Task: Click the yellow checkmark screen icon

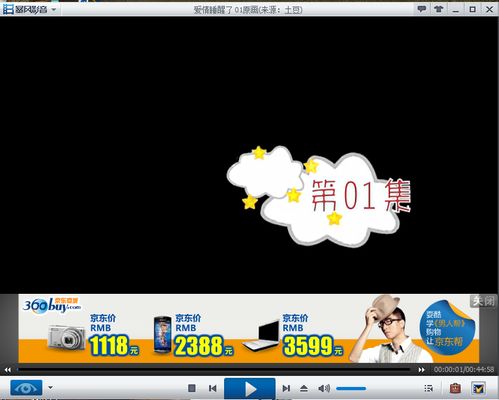Action: tap(478, 388)
